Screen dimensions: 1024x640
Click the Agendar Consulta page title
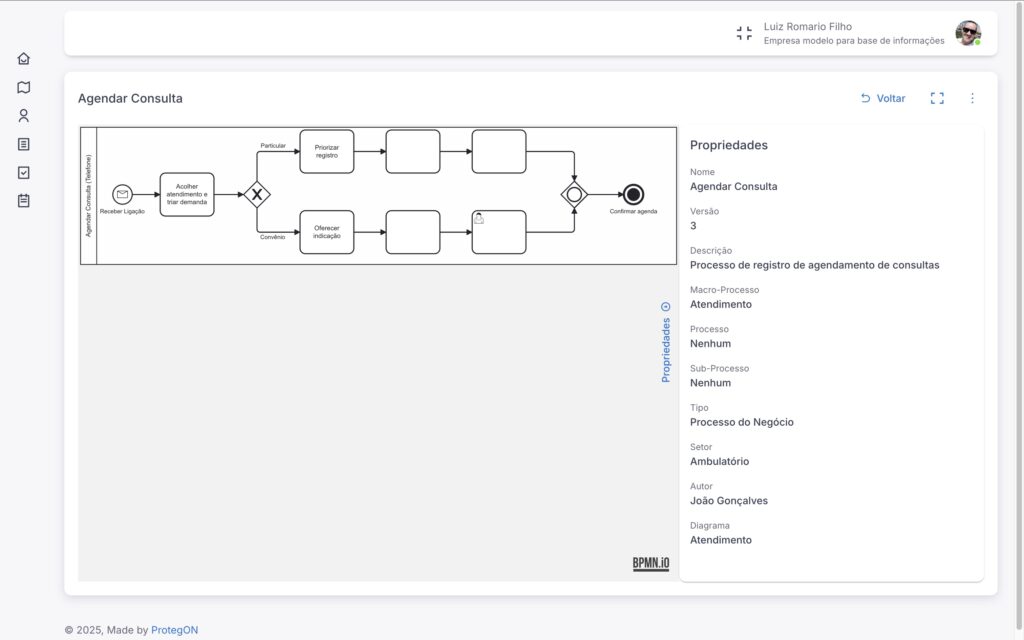[130, 99]
